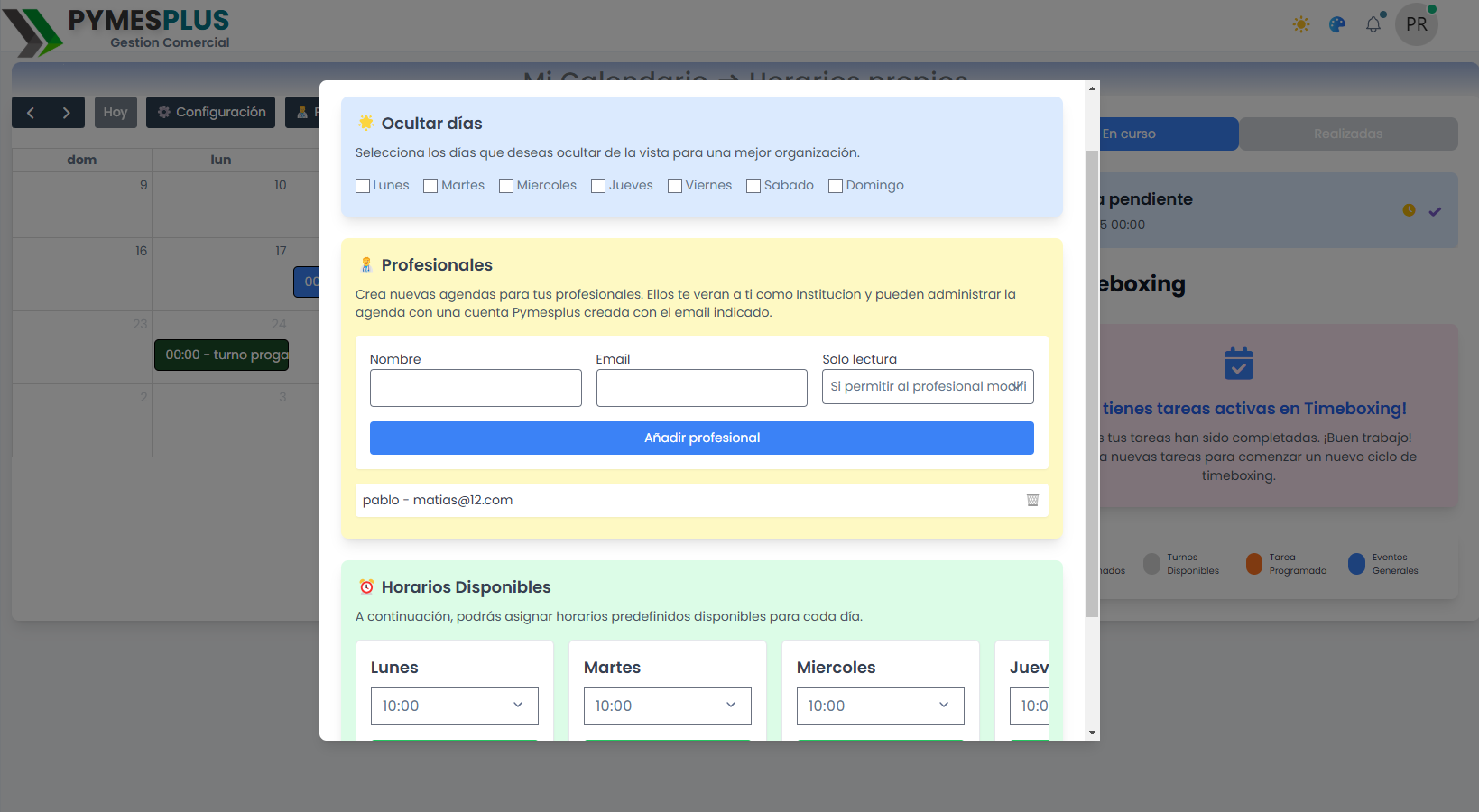
Task: Check the Domingo checkbox under Ocultar días
Action: click(835, 185)
